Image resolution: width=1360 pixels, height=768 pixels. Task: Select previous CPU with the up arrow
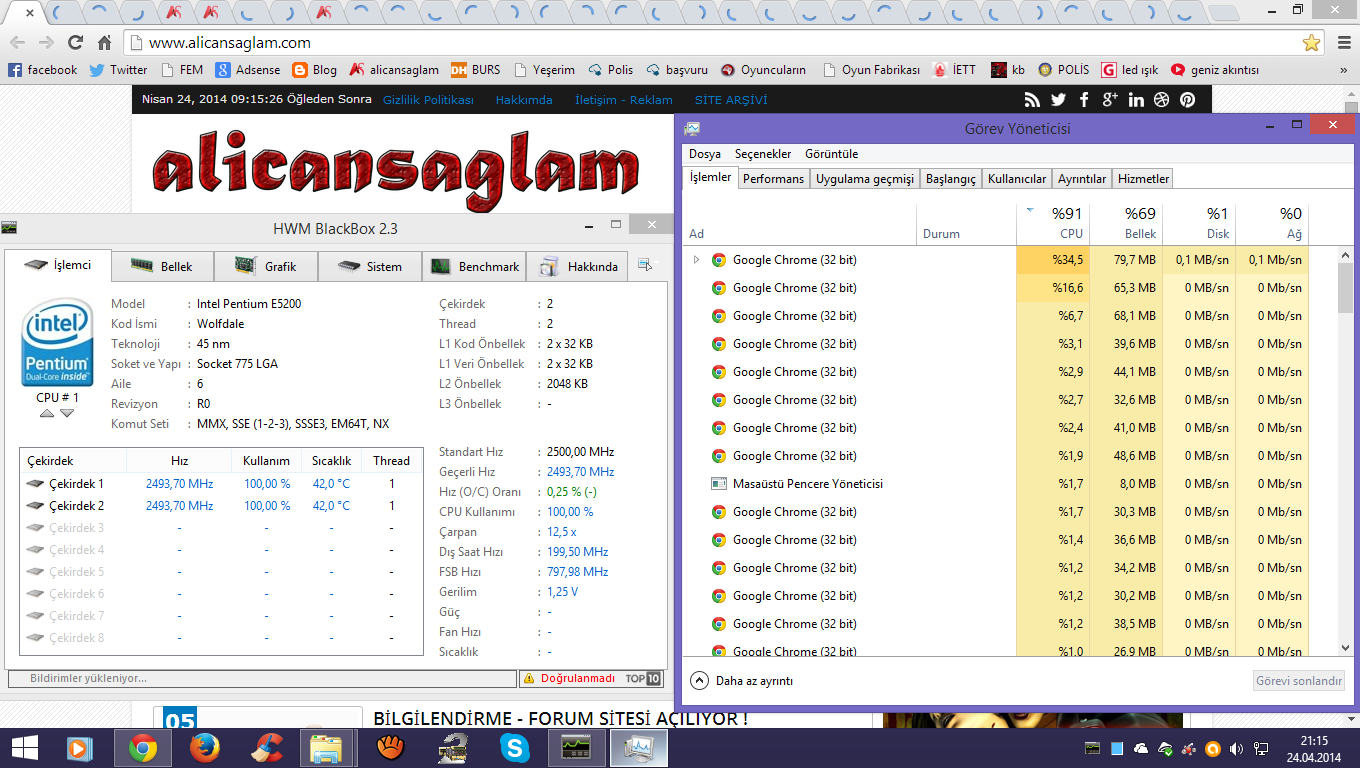pos(47,413)
